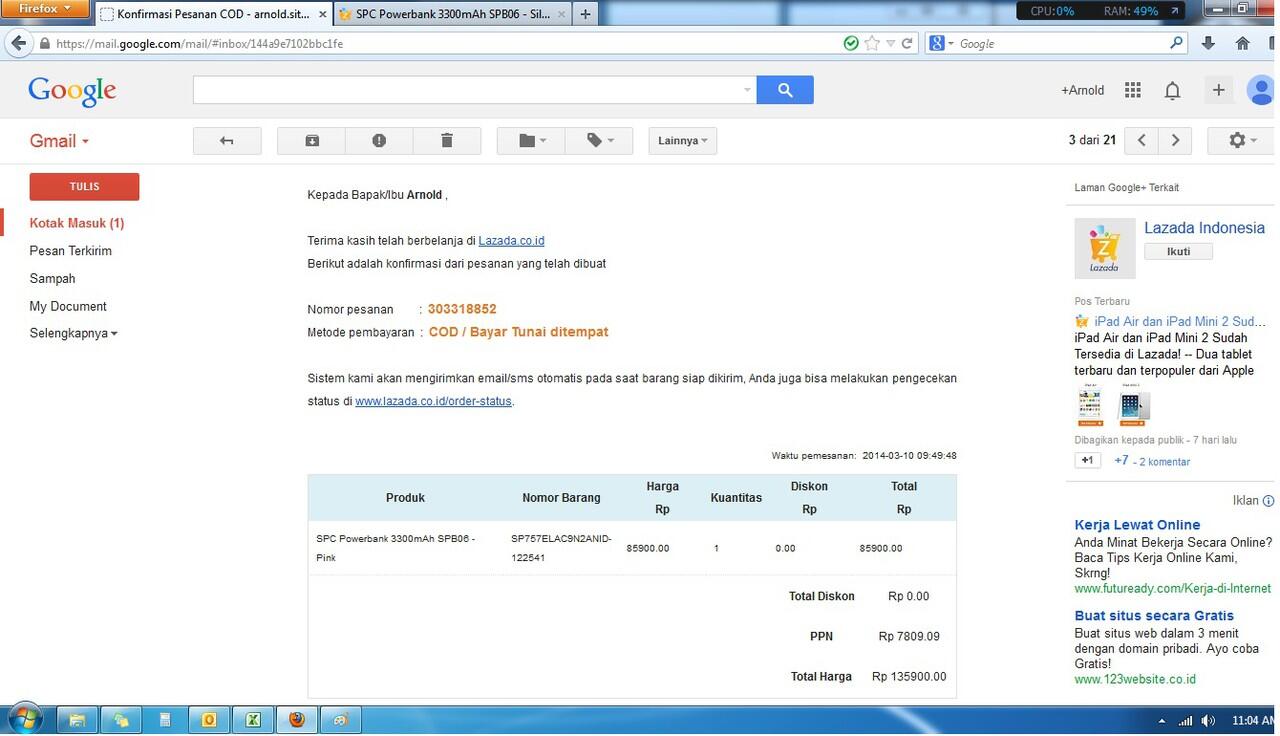Switch to Konfirmasi Pesanan COD tab
This screenshot has height=736, width=1280.
214,15
